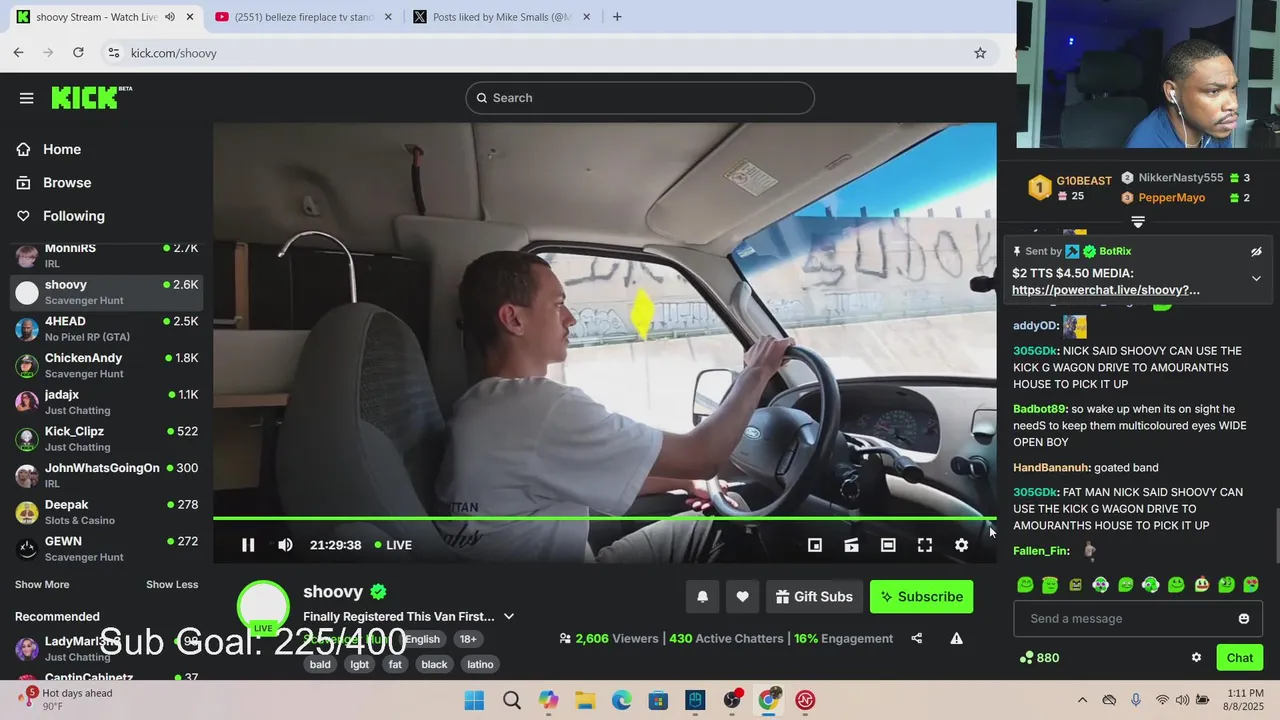Report the stream via warning icon
This screenshot has width=1280, height=720.
click(x=956, y=638)
